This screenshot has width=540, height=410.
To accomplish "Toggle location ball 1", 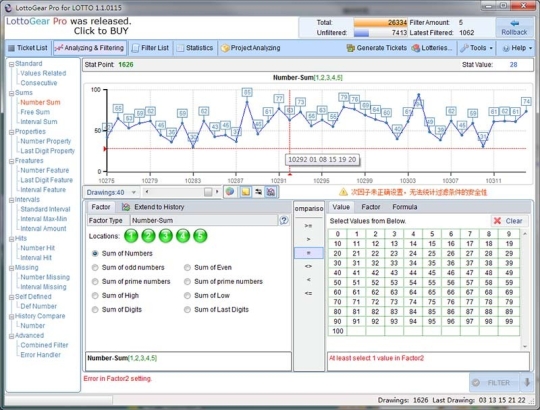I will pyautogui.click(x=131, y=236).
